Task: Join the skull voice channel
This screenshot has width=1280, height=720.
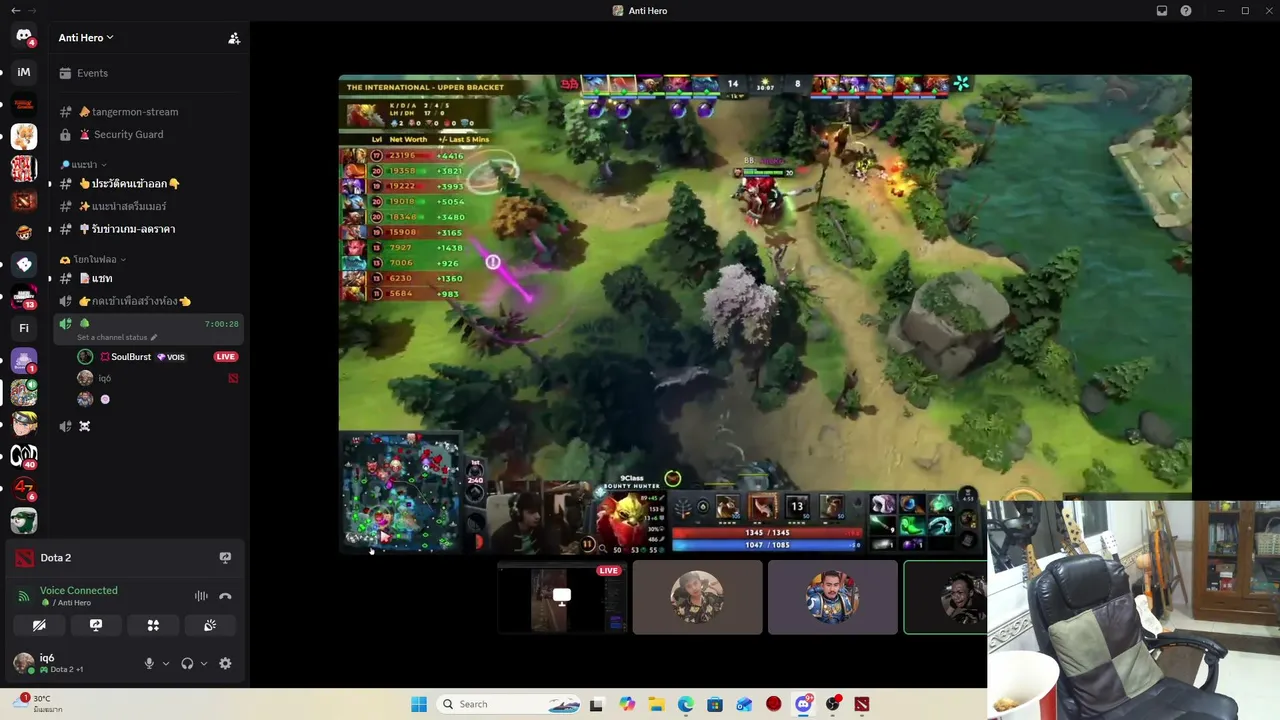Action: (148, 427)
